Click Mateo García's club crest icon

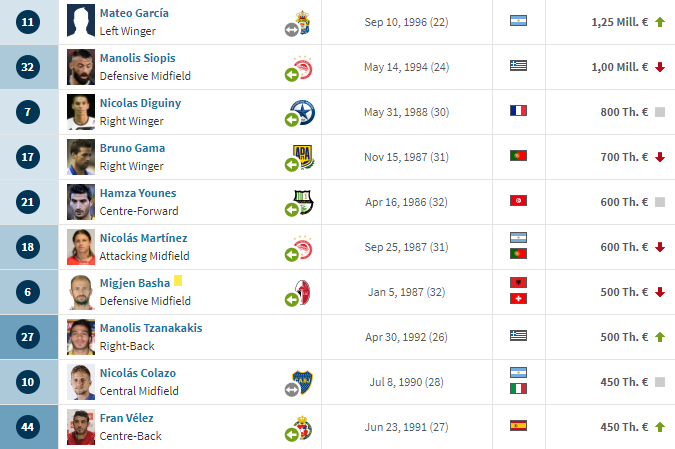pos(304,22)
